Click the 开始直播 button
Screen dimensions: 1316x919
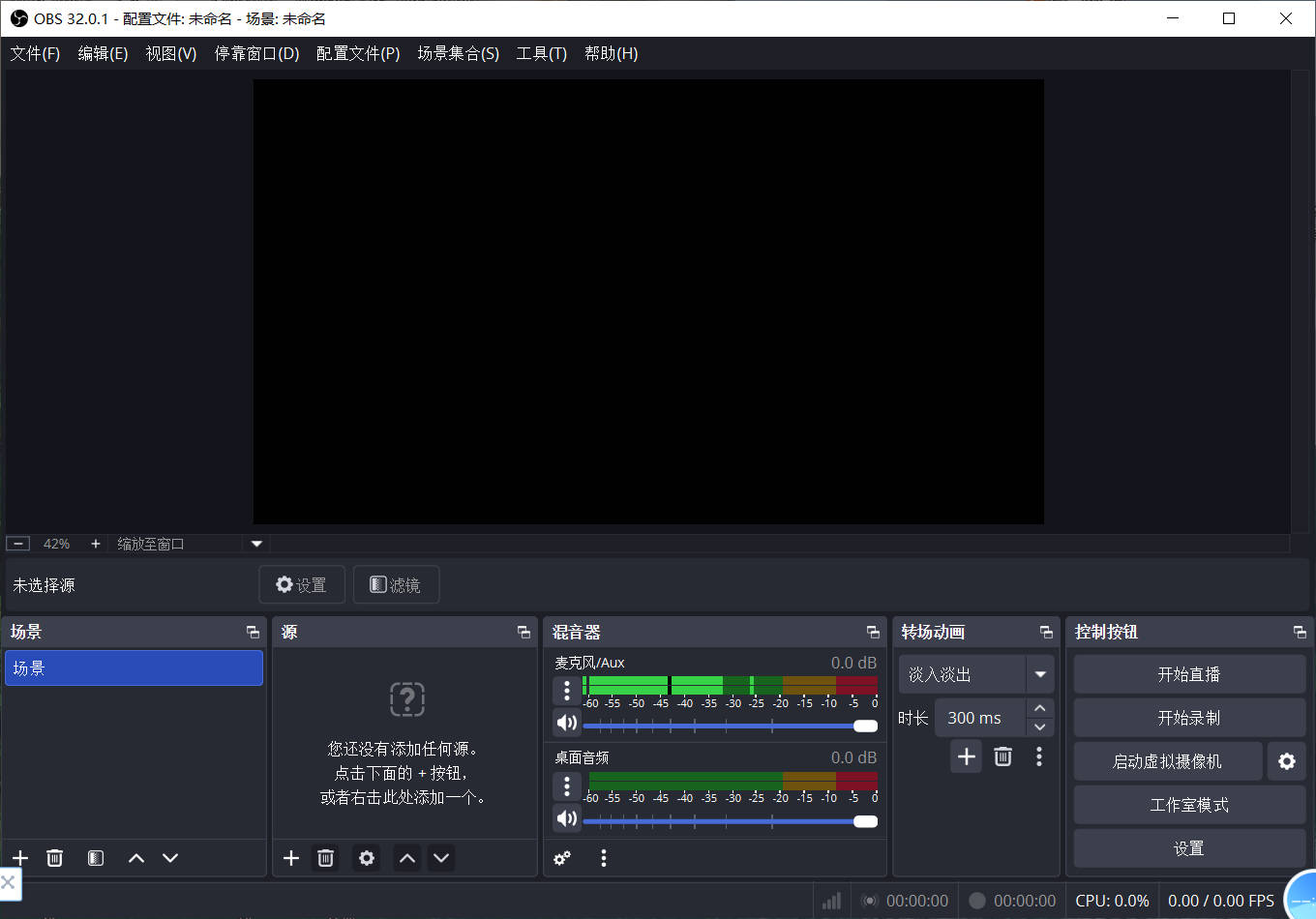[1189, 674]
